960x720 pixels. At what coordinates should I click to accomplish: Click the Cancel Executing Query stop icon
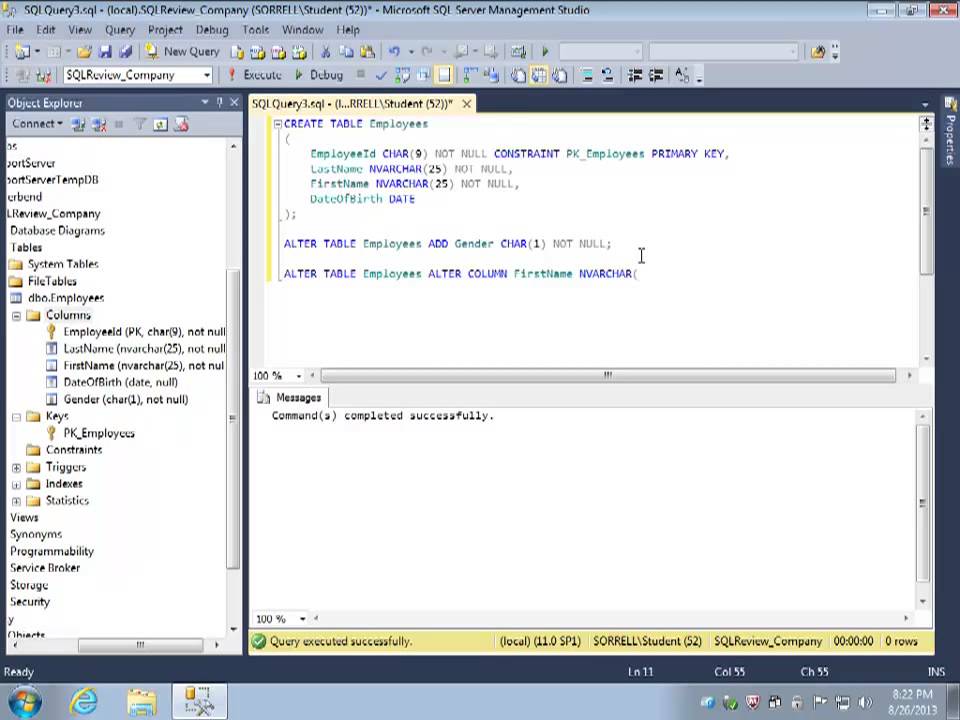[x=361, y=75]
